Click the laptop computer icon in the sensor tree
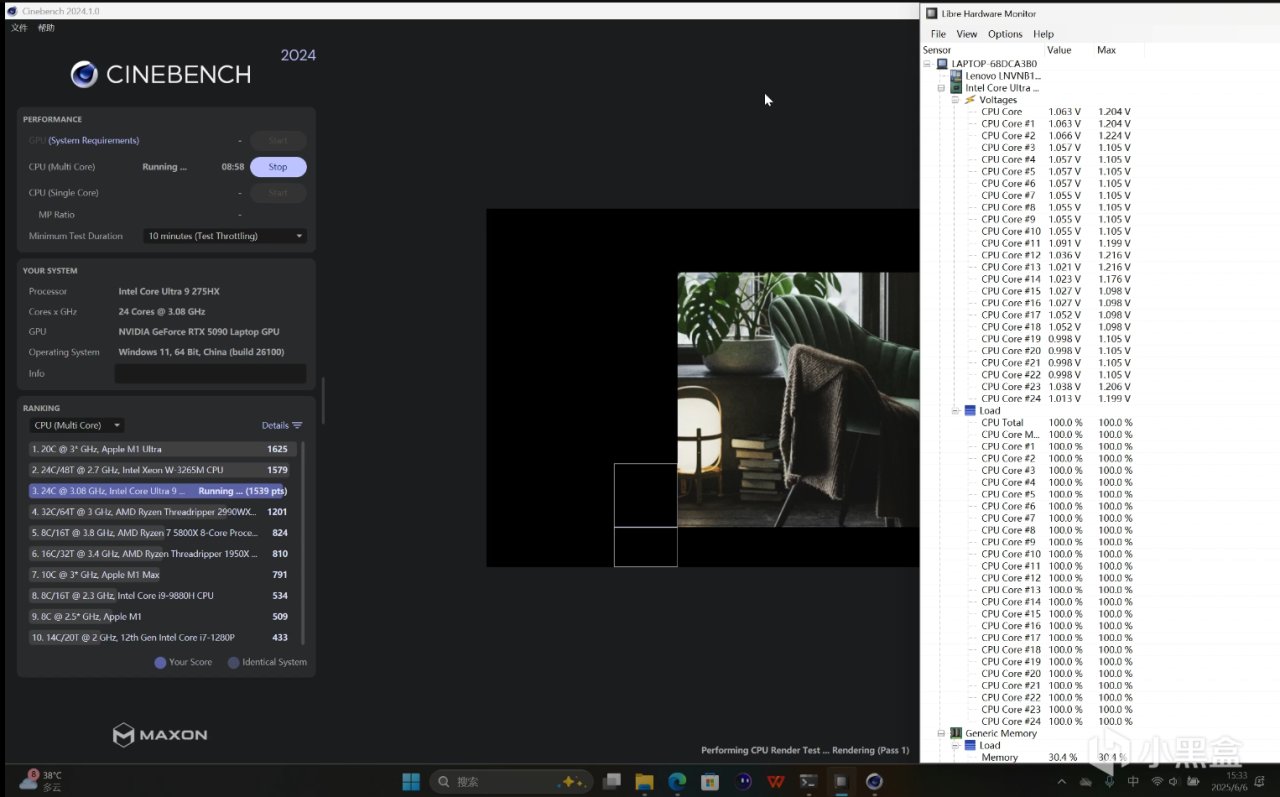1280x797 pixels. 942,64
